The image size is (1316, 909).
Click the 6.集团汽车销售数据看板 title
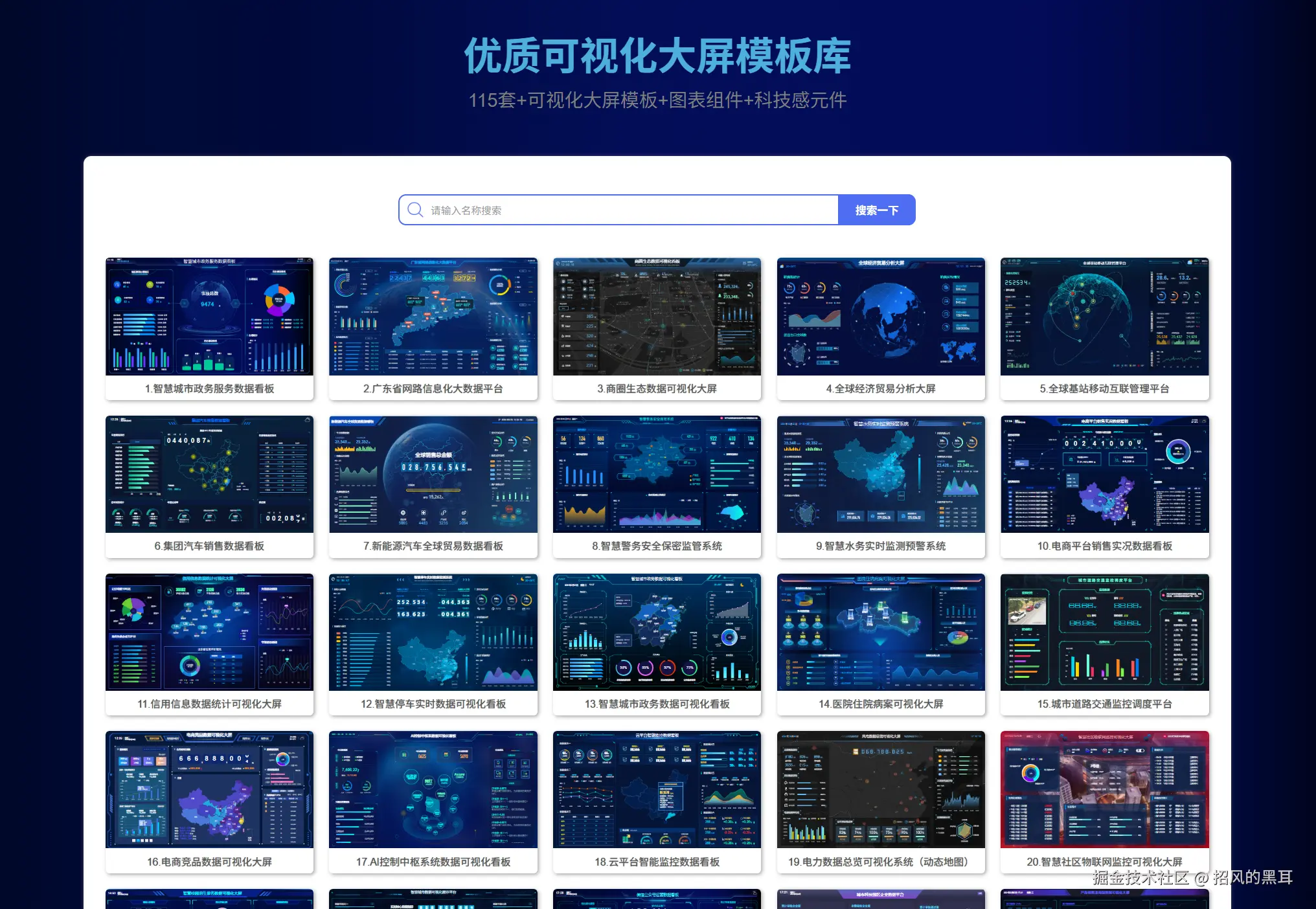coord(209,546)
